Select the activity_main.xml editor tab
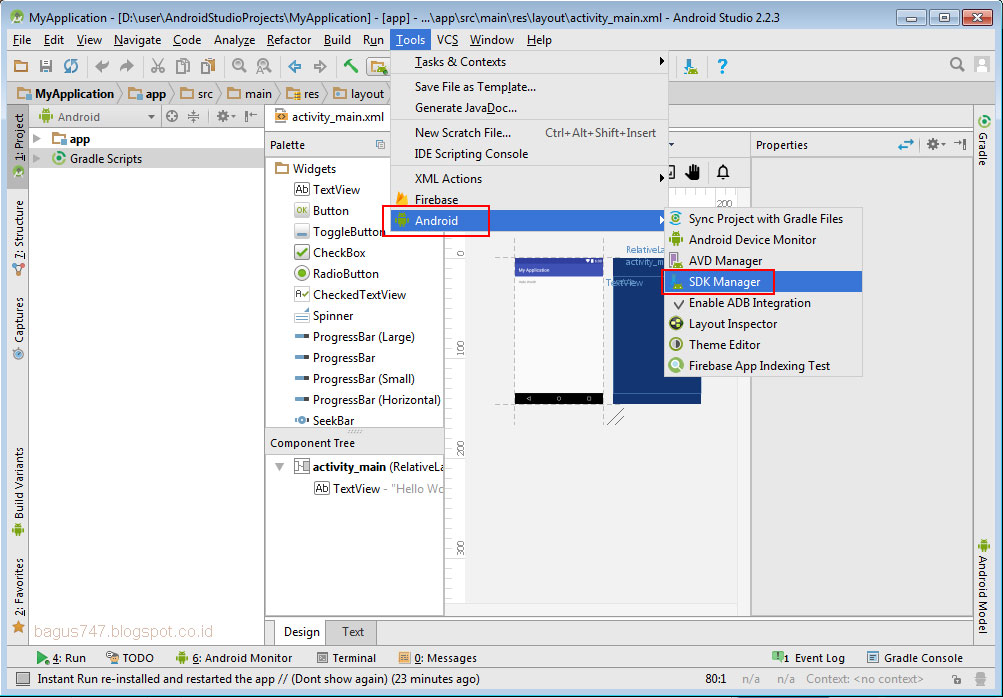 (x=330, y=116)
